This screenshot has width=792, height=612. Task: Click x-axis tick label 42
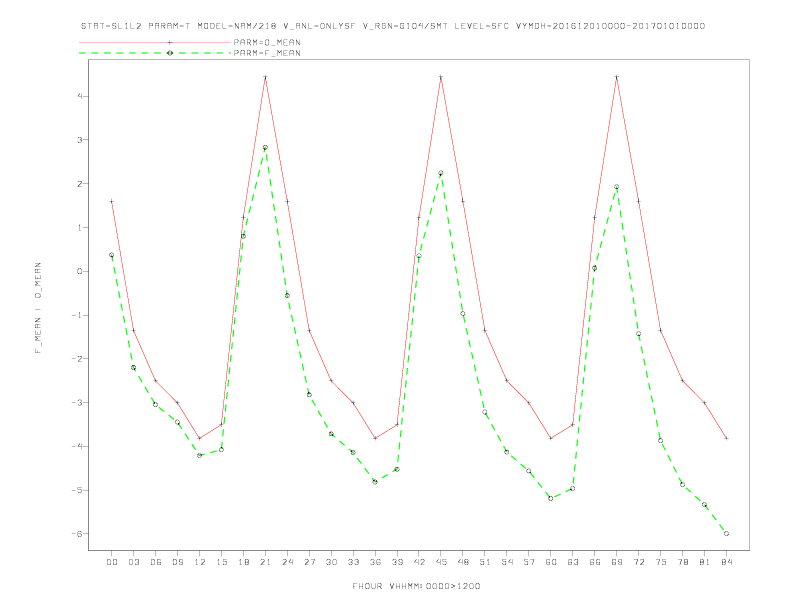coord(419,562)
